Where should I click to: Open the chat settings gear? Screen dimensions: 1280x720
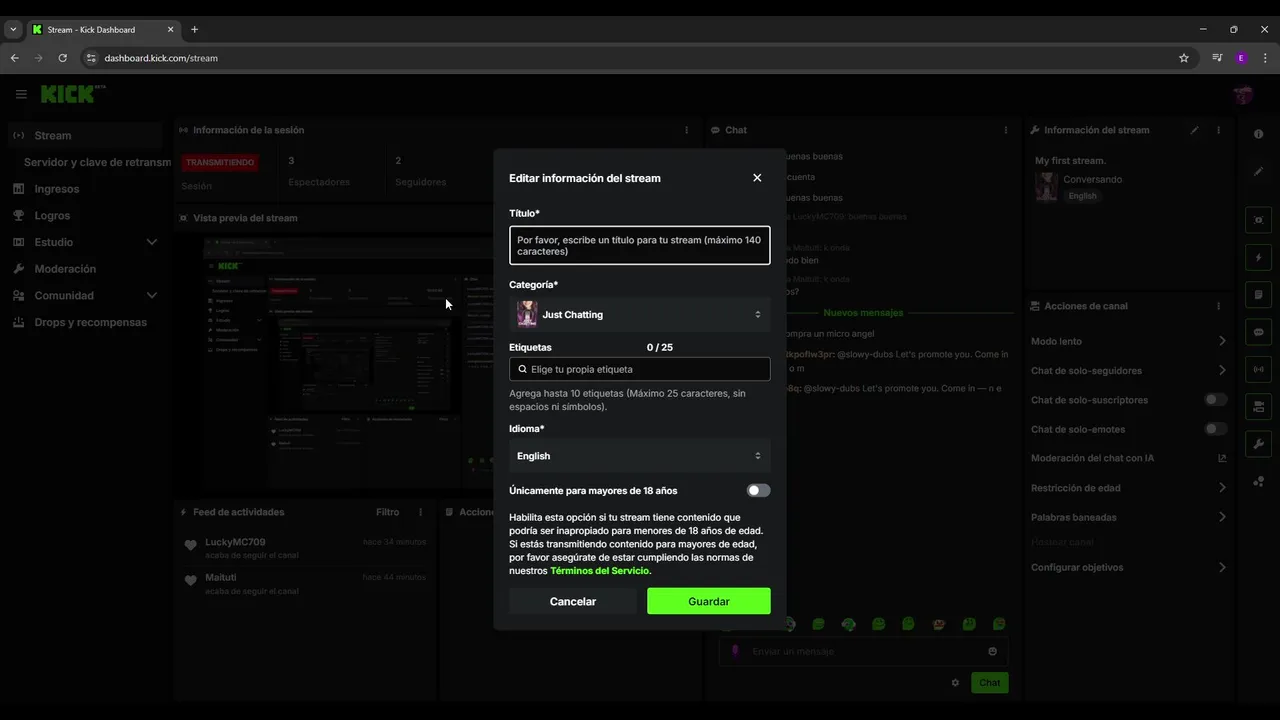click(x=955, y=683)
